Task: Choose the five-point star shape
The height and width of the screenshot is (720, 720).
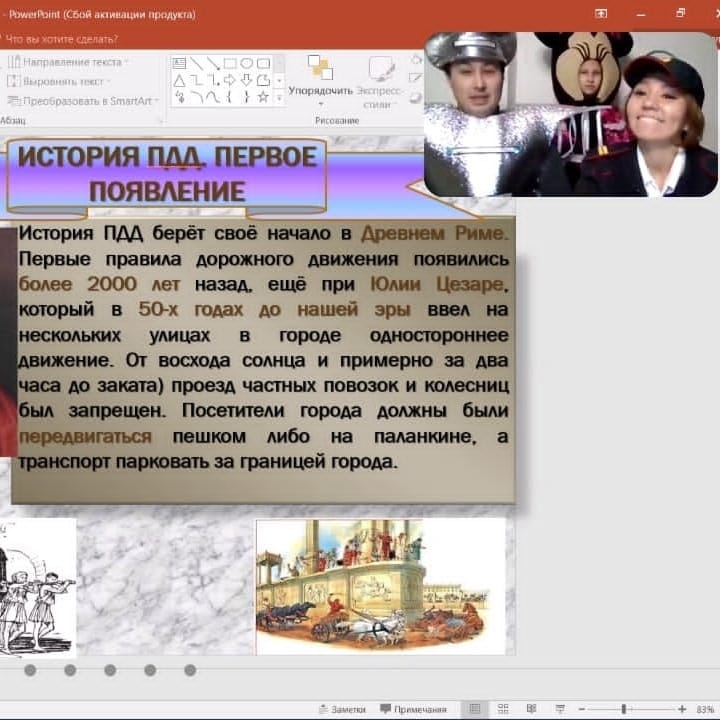Action: click(263, 97)
